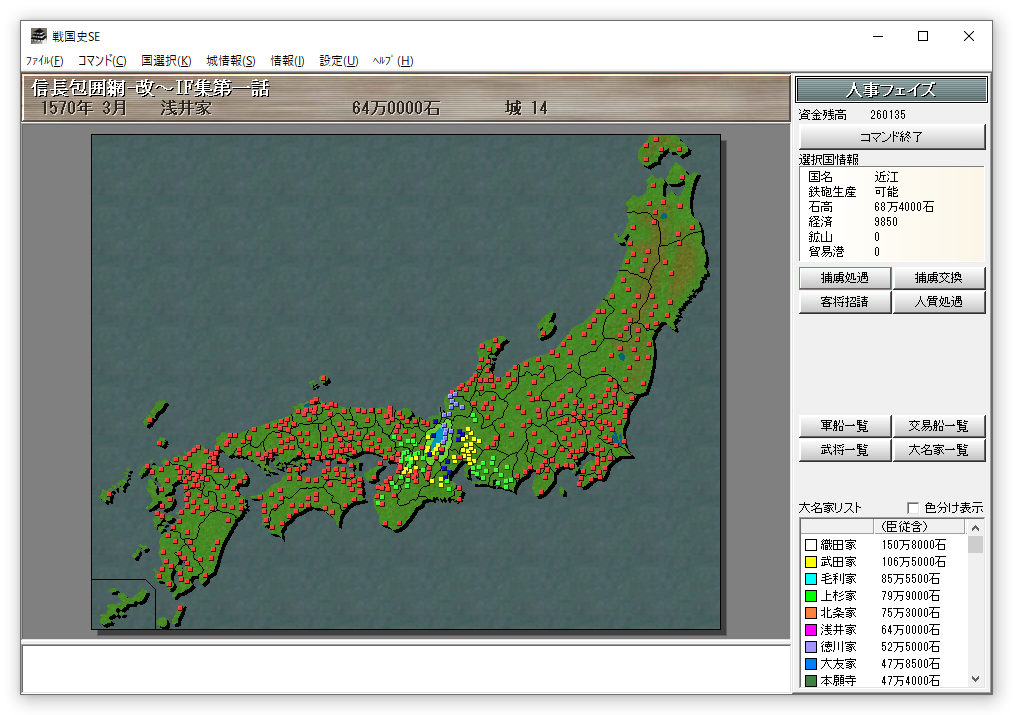Click the cyan 毛利家 color swatch
This screenshot has width=1013, height=715.
click(810, 579)
